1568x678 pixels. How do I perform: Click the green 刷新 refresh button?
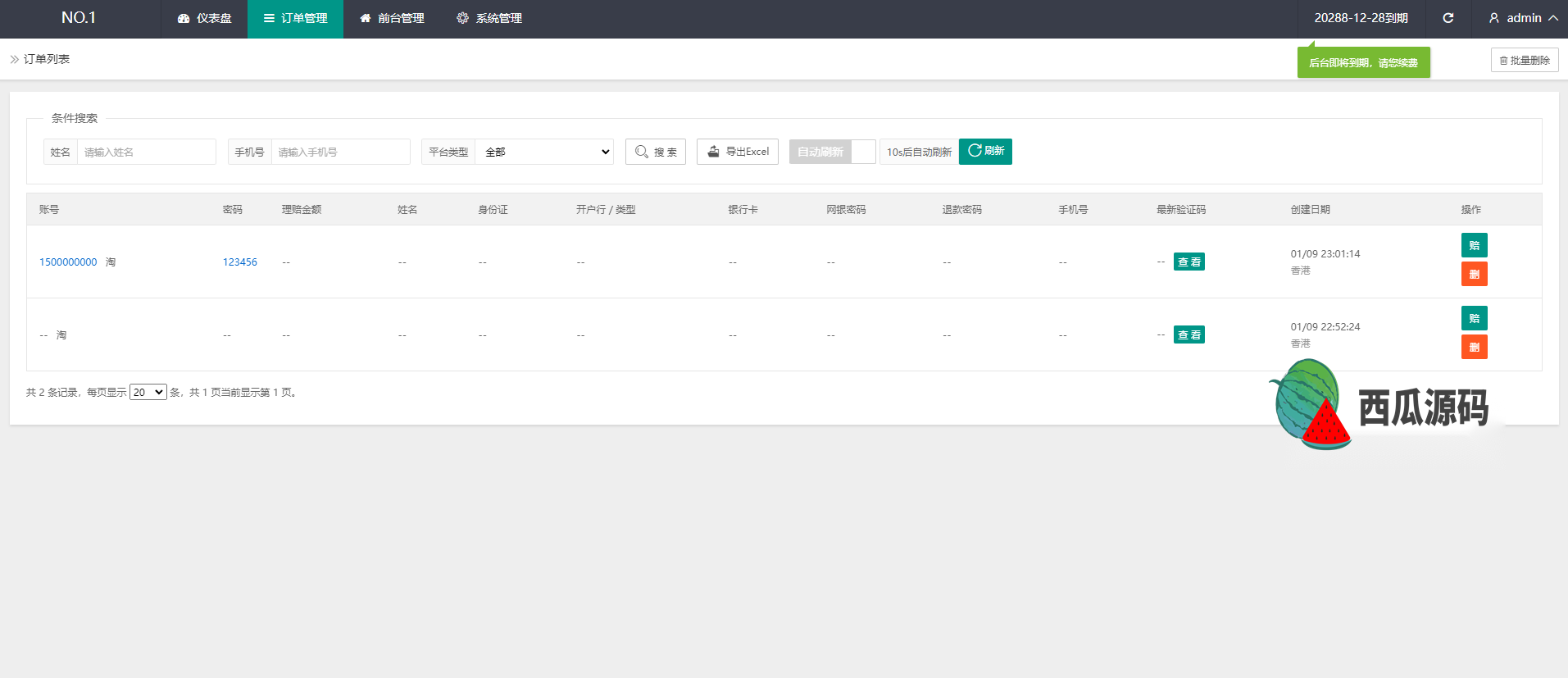pyautogui.click(x=985, y=151)
